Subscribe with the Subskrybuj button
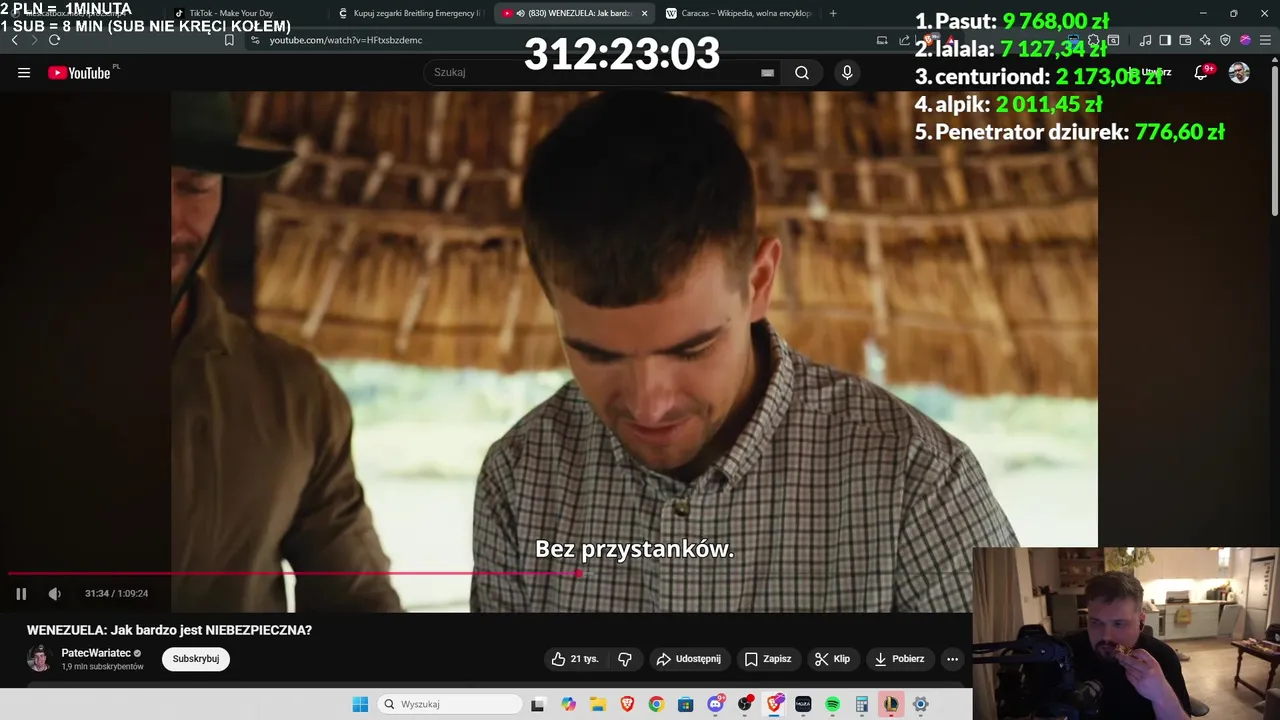The width and height of the screenshot is (1280, 720). click(x=196, y=659)
